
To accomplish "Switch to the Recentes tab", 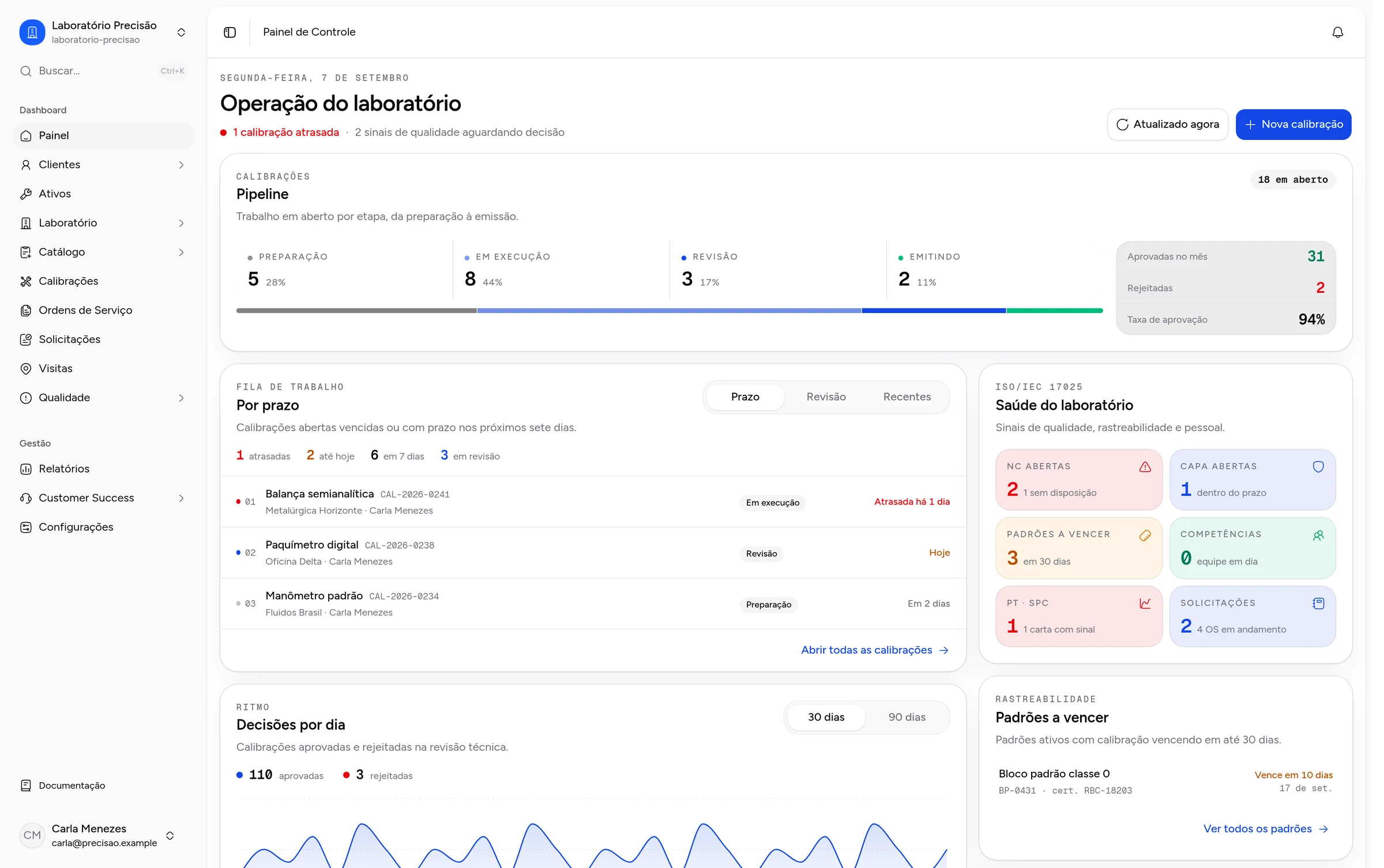I will pyautogui.click(x=907, y=397).
